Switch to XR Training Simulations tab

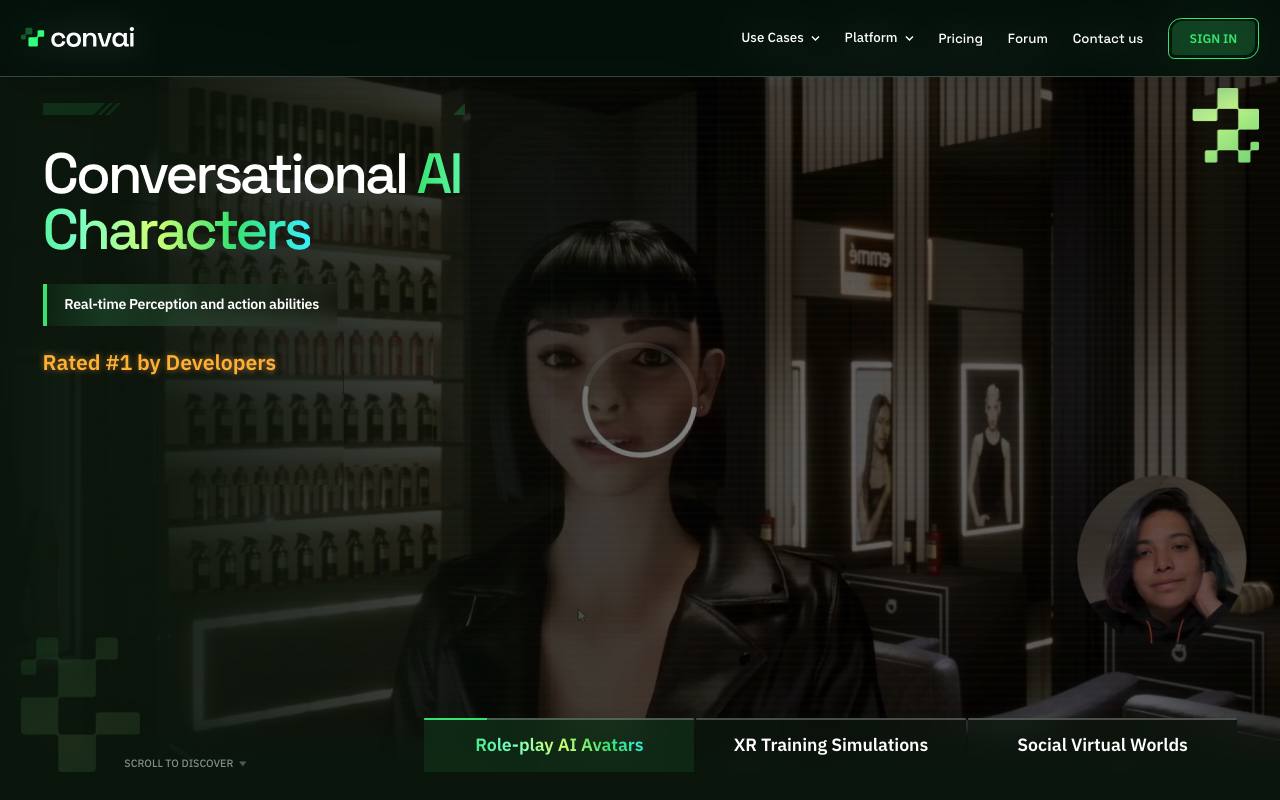(x=831, y=745)
